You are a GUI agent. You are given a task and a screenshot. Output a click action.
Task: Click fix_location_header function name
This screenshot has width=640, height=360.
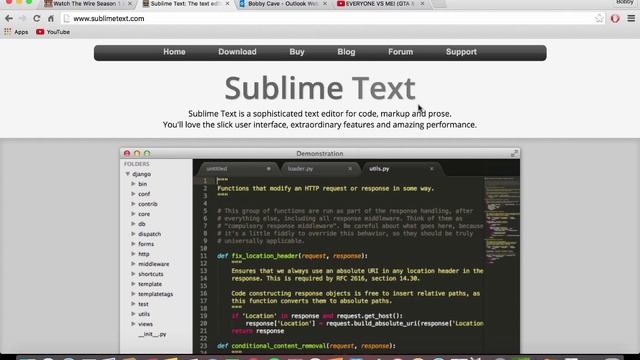tap(265, 256)
